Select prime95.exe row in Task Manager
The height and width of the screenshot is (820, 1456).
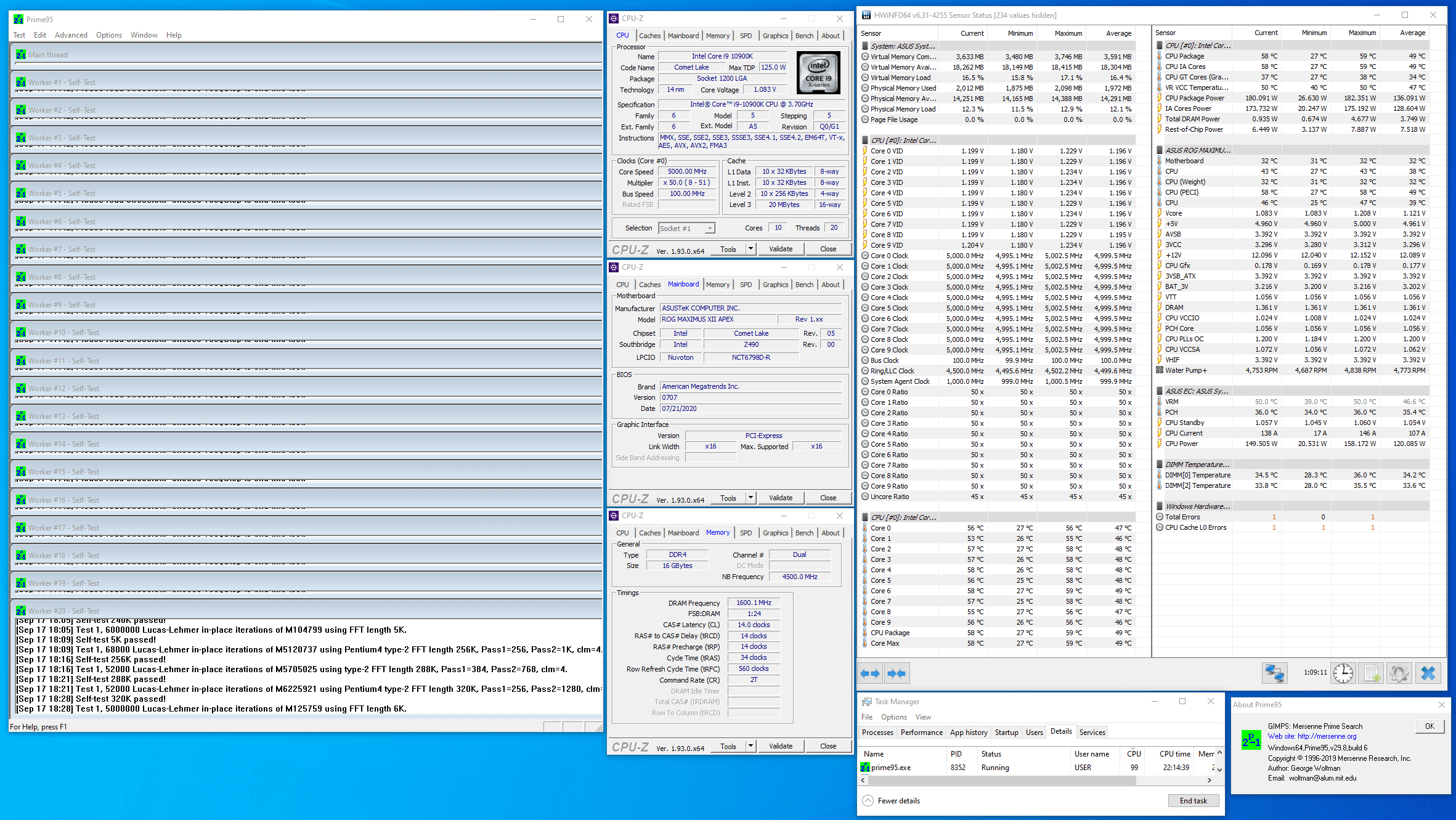click(1037, 767)
